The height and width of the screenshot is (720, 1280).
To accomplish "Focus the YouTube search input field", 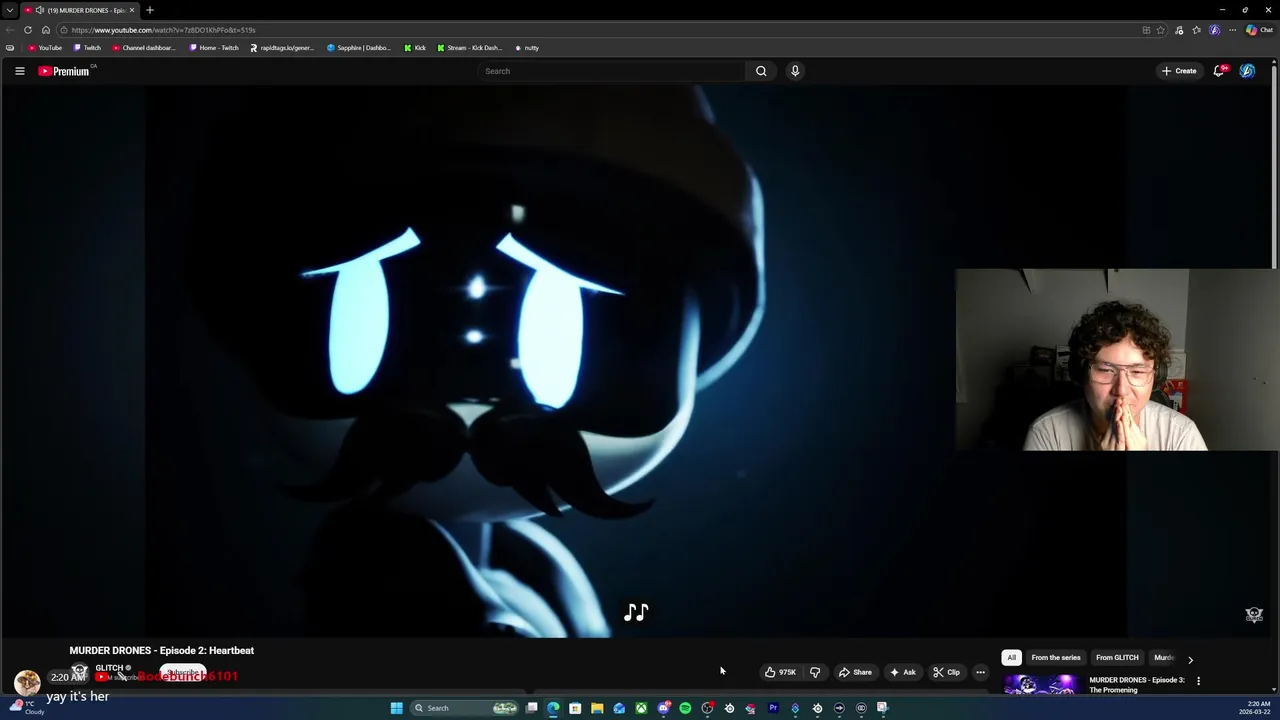I will (612, 71).
